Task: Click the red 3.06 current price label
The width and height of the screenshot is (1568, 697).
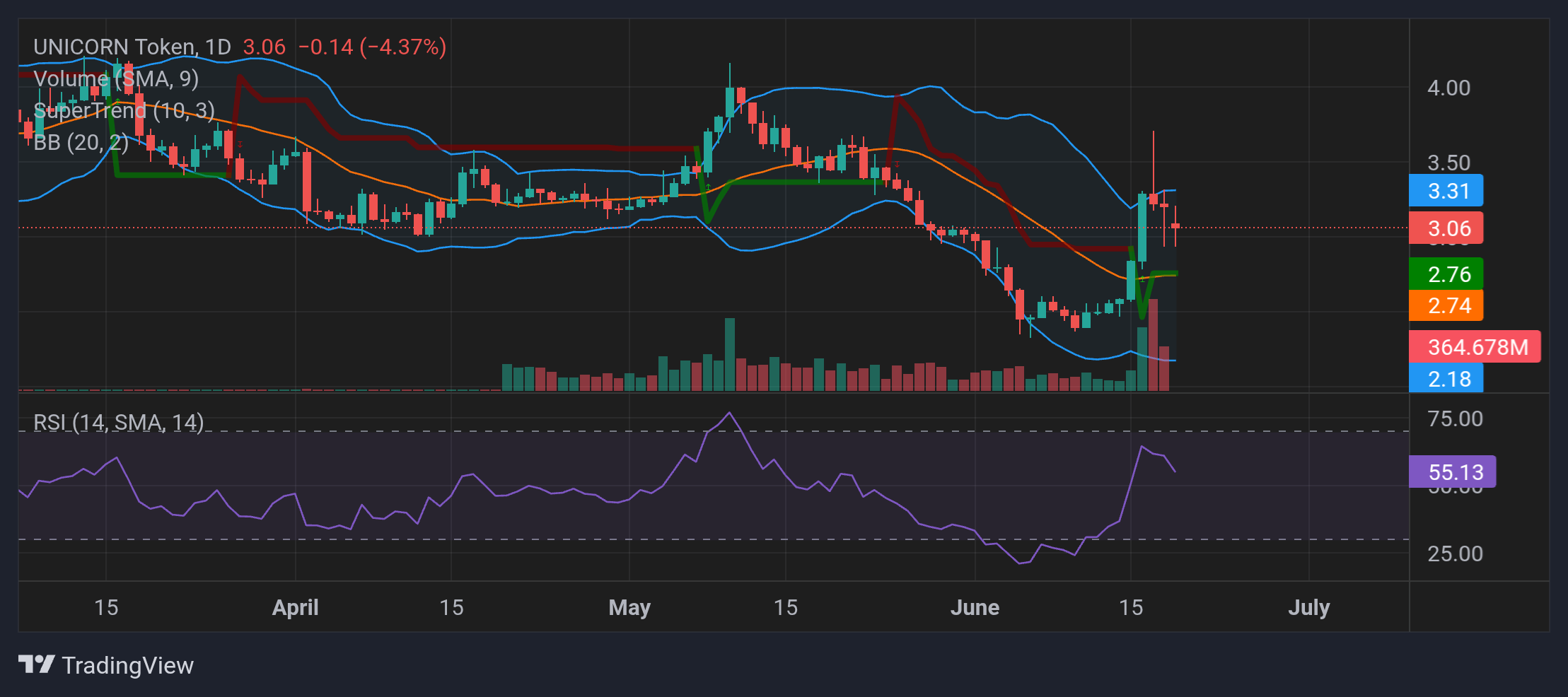Action: (1446, 228)
